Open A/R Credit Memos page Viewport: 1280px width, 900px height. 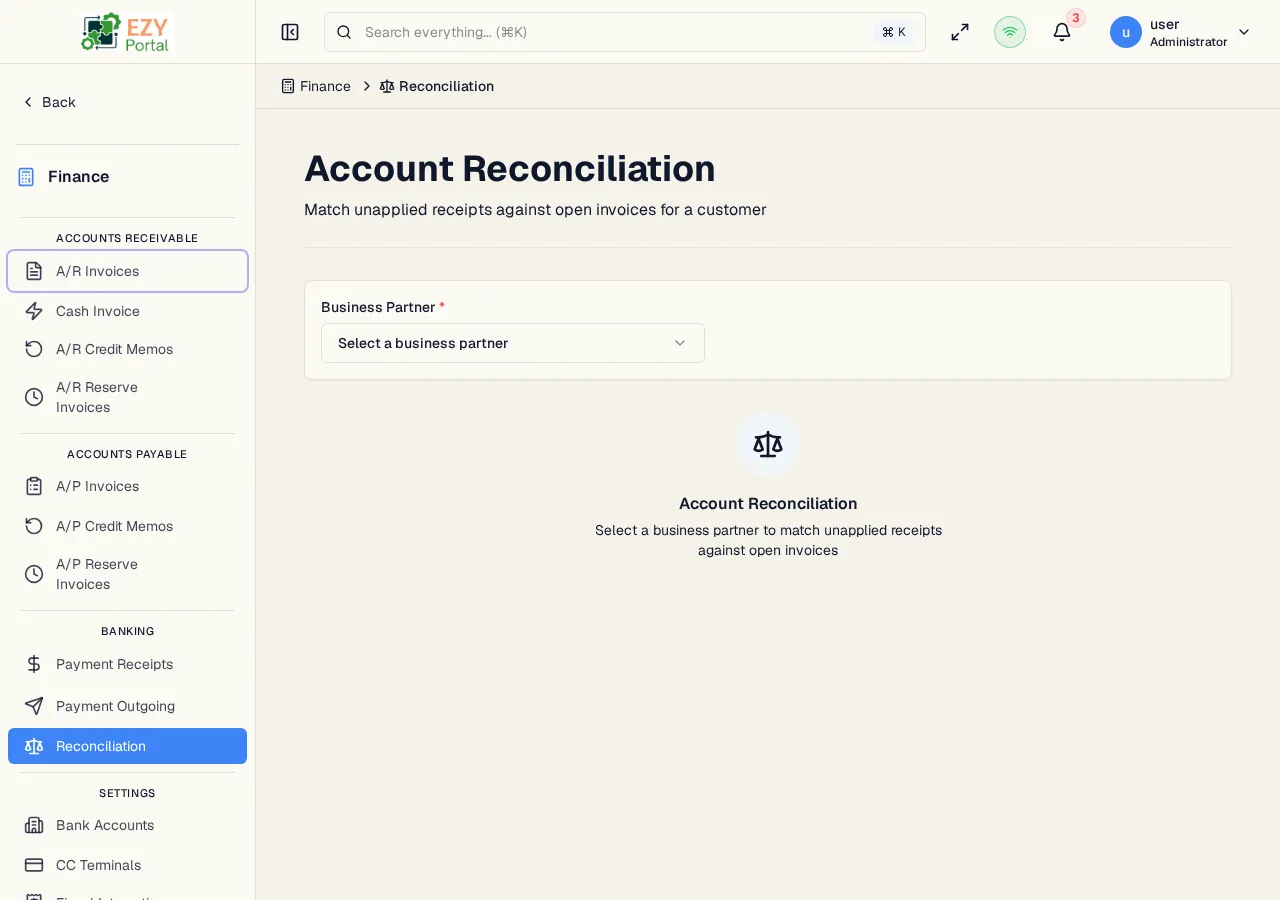click(x=127, y=349)
